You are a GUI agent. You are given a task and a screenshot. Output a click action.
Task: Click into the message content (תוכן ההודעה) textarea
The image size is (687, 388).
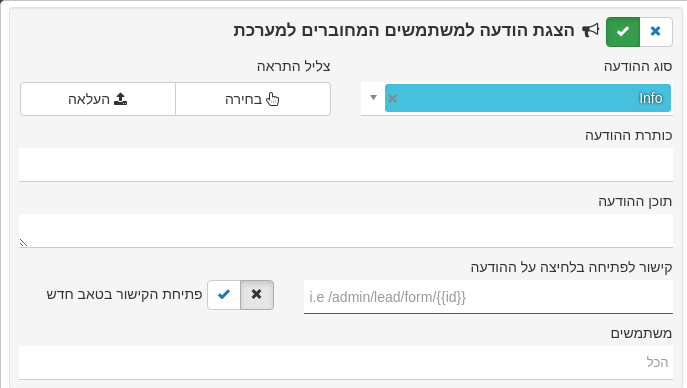346,231
